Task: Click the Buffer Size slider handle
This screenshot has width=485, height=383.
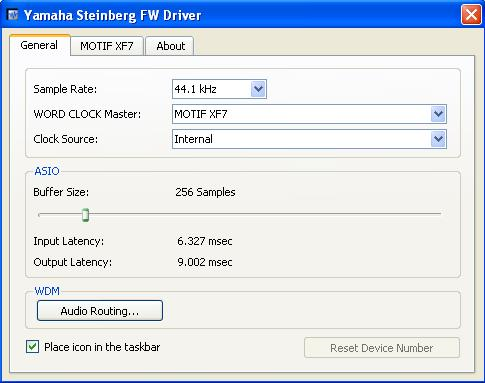Action: point(85,215)
